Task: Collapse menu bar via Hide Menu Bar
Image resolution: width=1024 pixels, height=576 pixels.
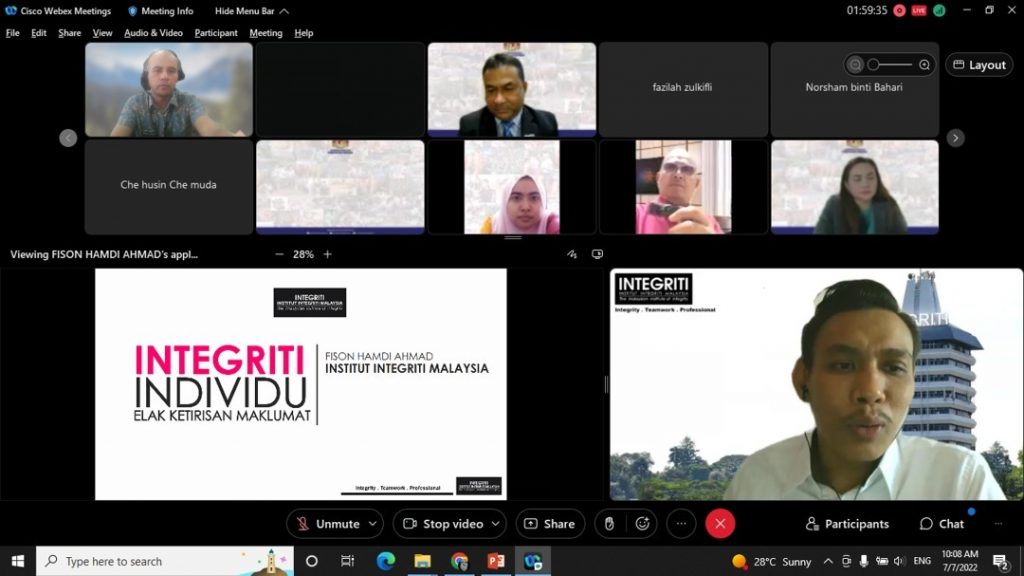Action: [251, 11]
